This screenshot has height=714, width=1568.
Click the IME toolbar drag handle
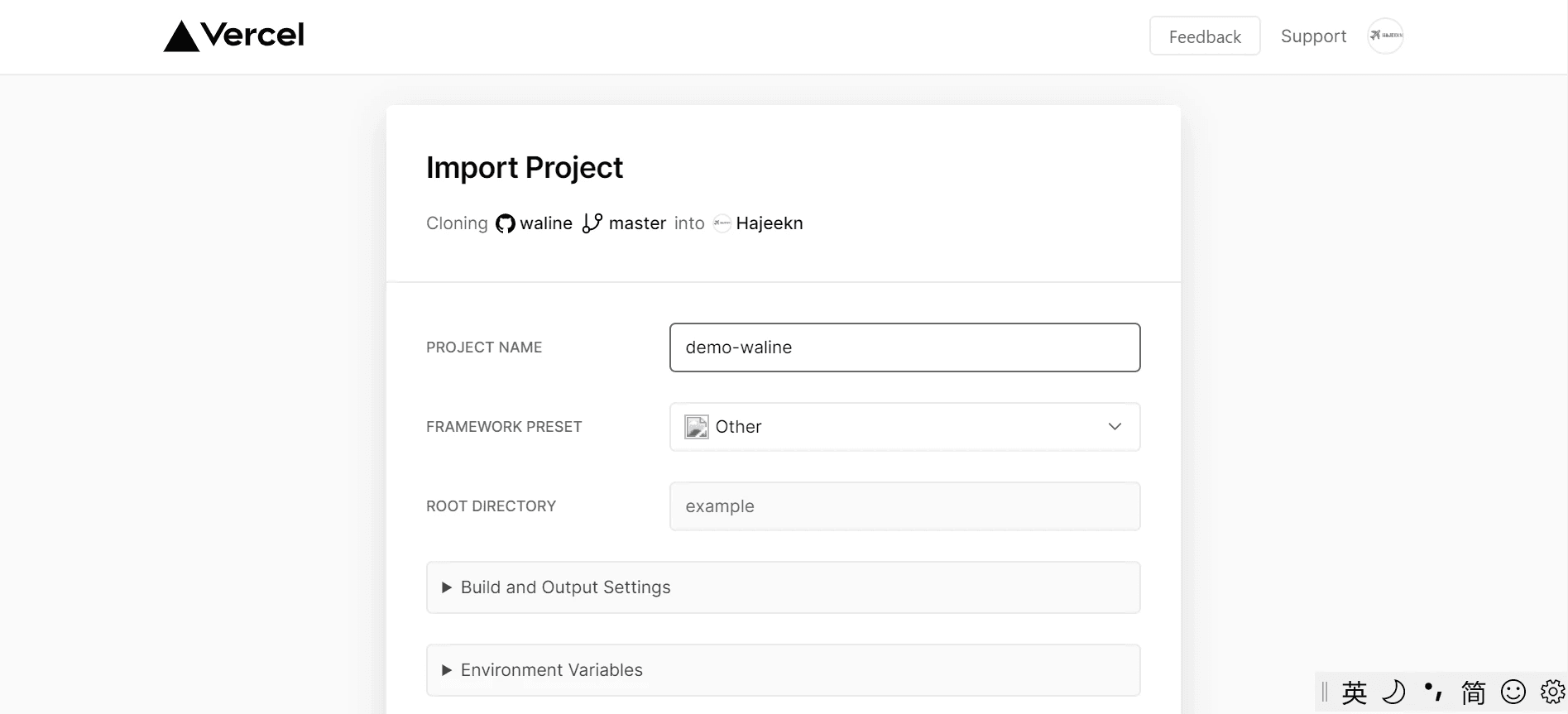click(x=1325, y=692)
